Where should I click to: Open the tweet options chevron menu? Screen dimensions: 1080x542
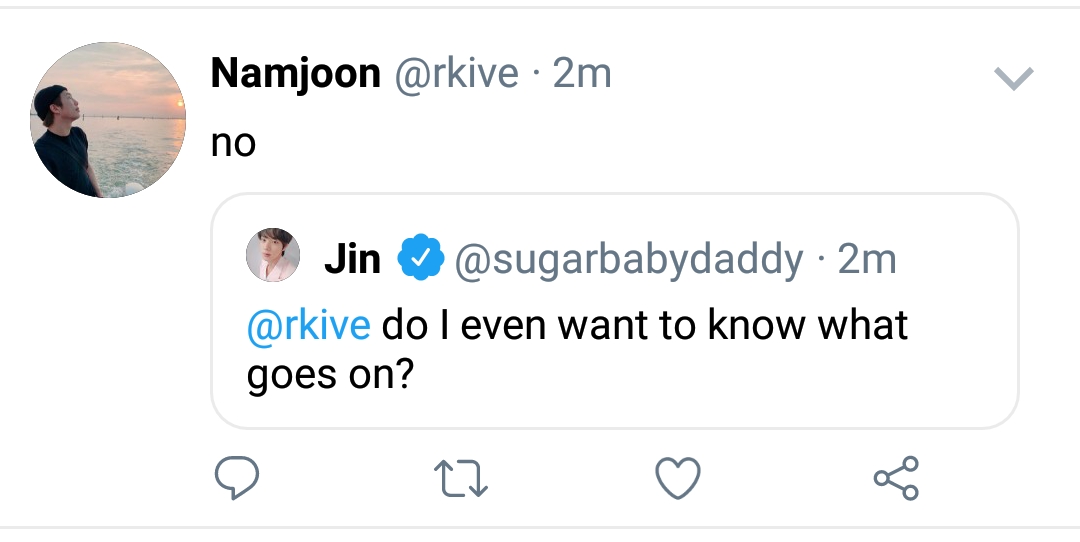(1014, 79)
